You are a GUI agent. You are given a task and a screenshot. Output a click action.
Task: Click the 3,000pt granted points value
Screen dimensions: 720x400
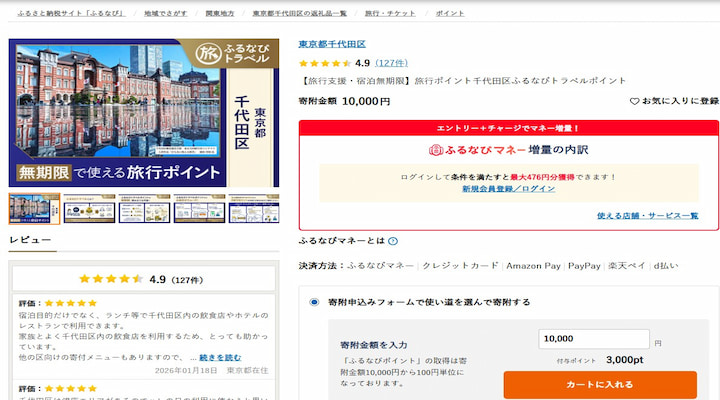tap(624, 360)
